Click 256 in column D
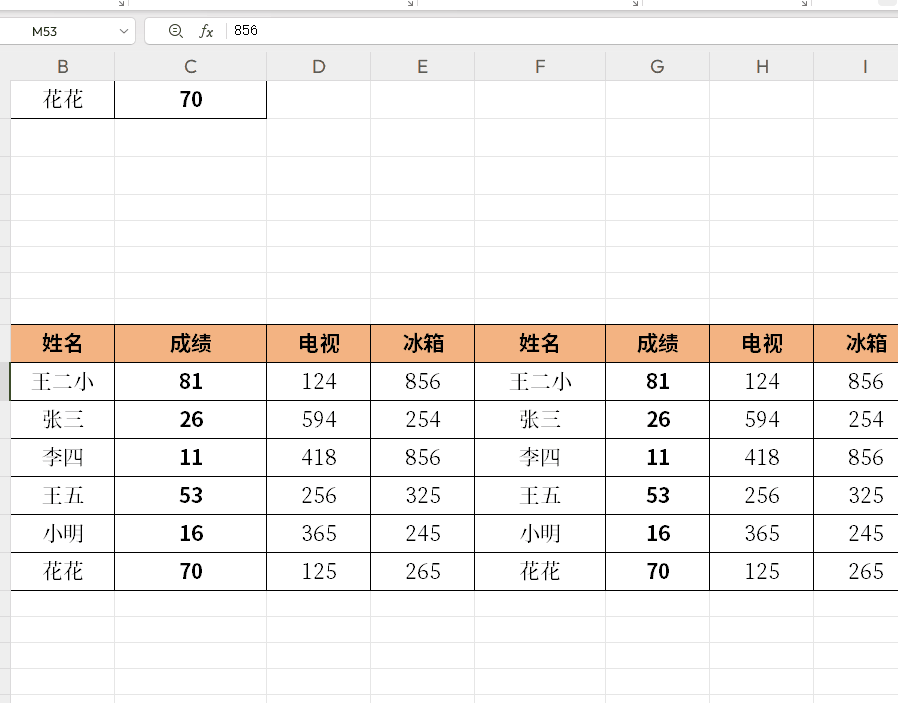Image resolution: width=898 pixels, height=703 pixels. (x=318, y=495)
